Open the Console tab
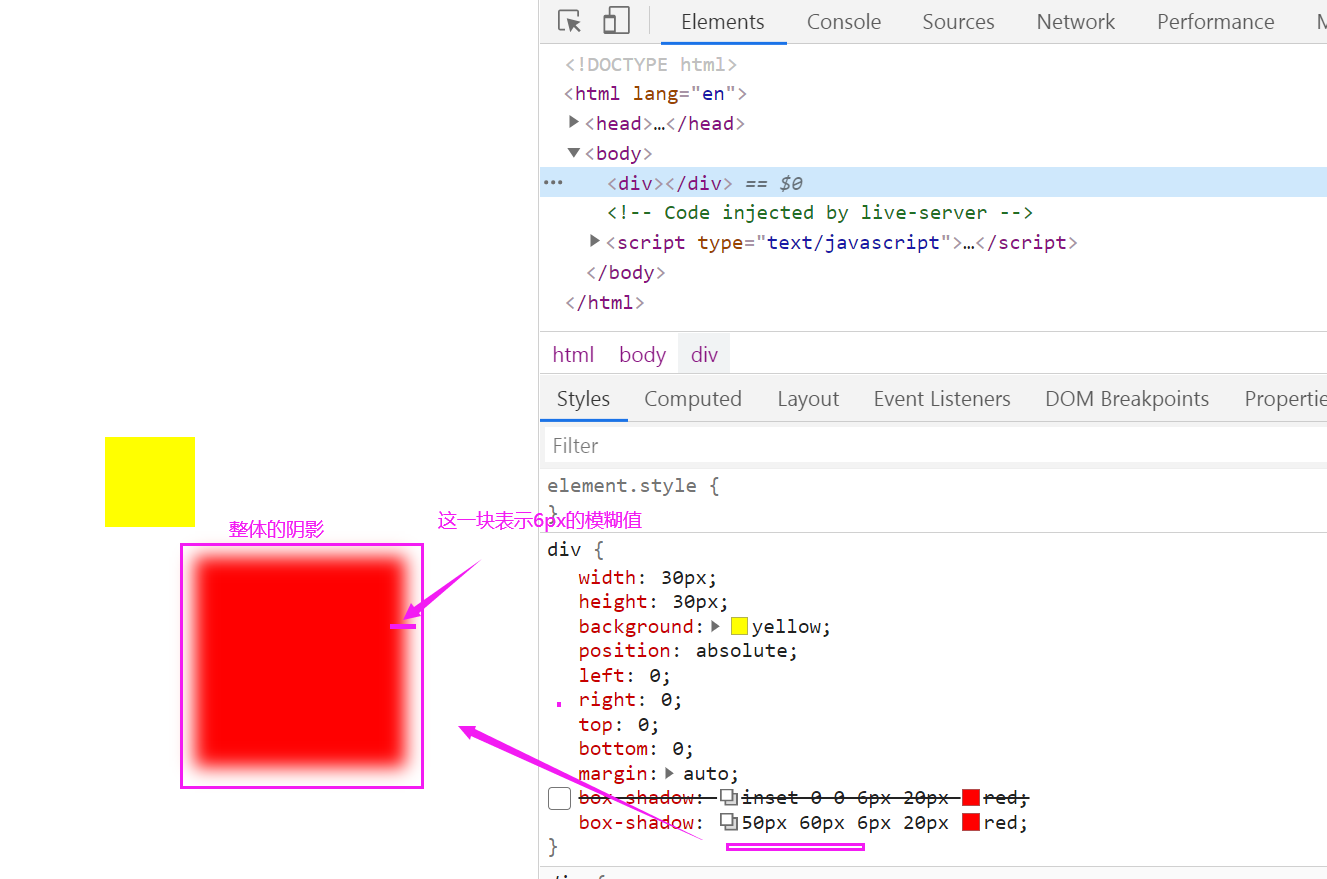Viewport: 1327px width, 879px height. click(844, 22)
